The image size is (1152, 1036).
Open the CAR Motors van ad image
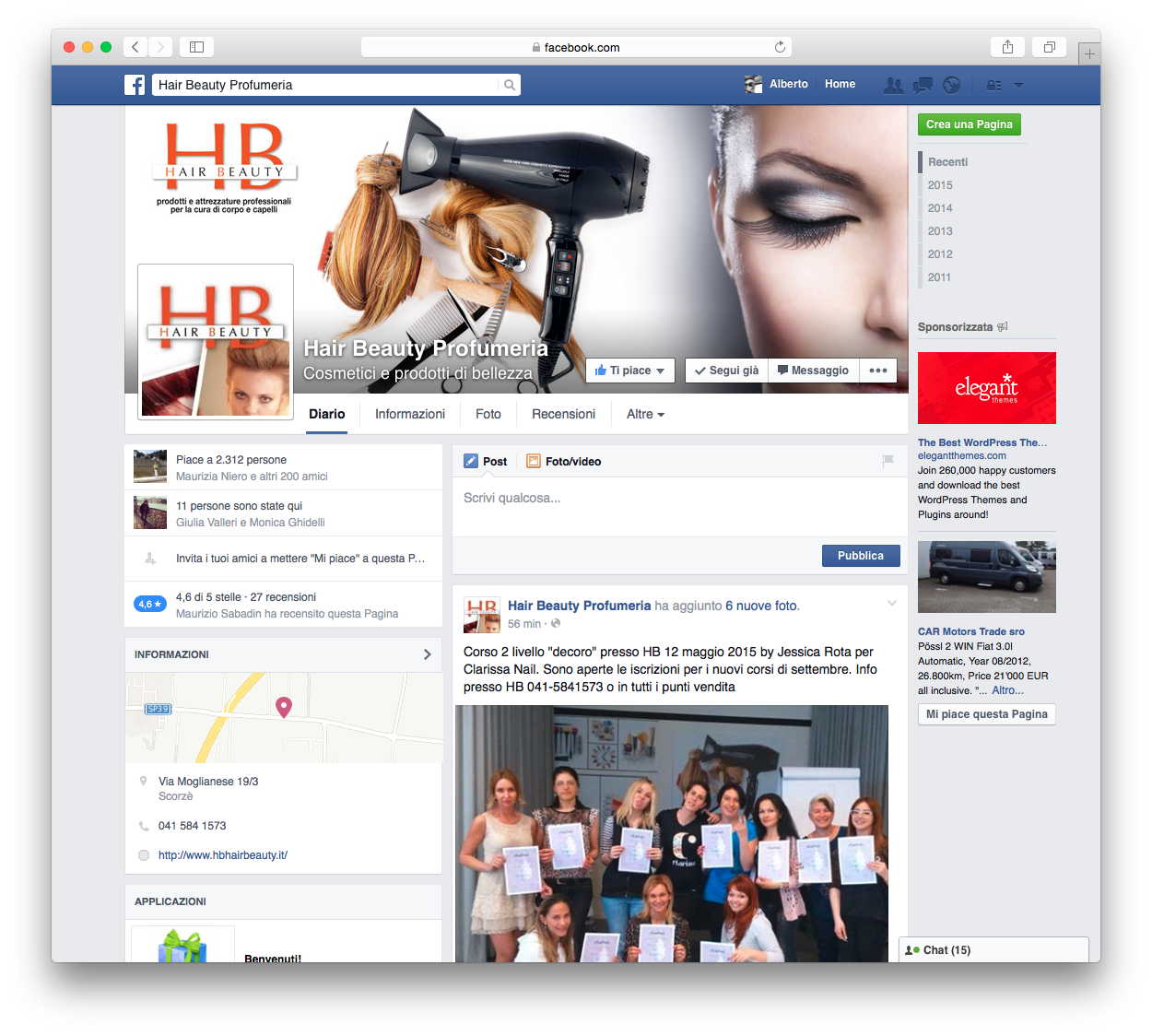point(987,577)
